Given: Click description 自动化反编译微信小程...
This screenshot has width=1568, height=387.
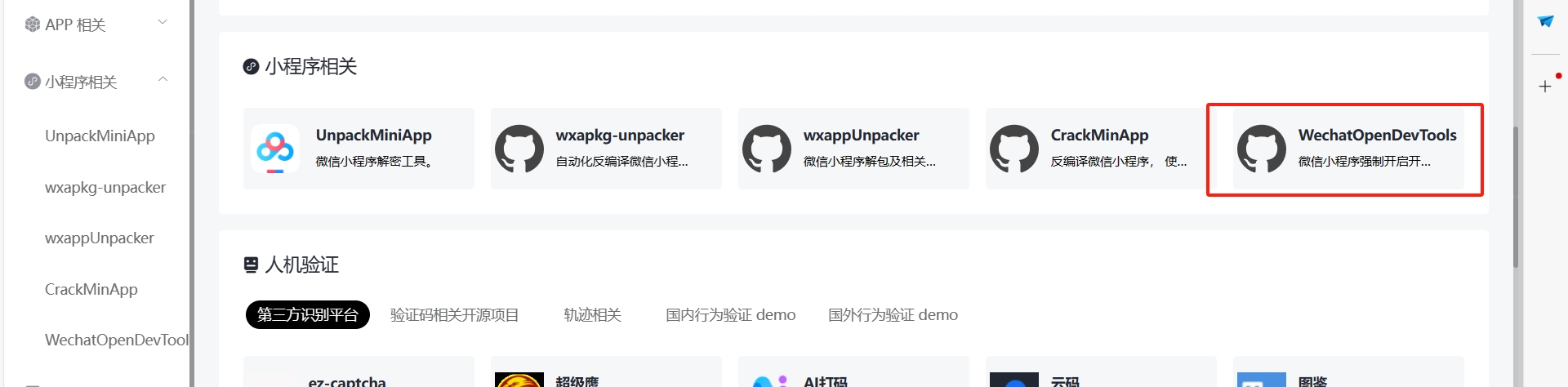Looking at the screenshot, I should tap(621, 162).
